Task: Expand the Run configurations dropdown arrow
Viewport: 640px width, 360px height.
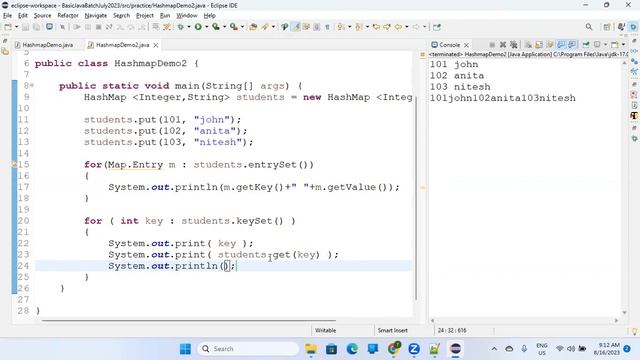Action: point(207,27)
